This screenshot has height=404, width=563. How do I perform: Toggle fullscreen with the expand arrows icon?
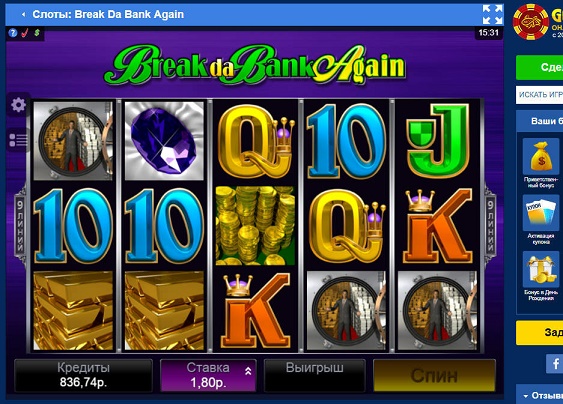tap(492, 14)
